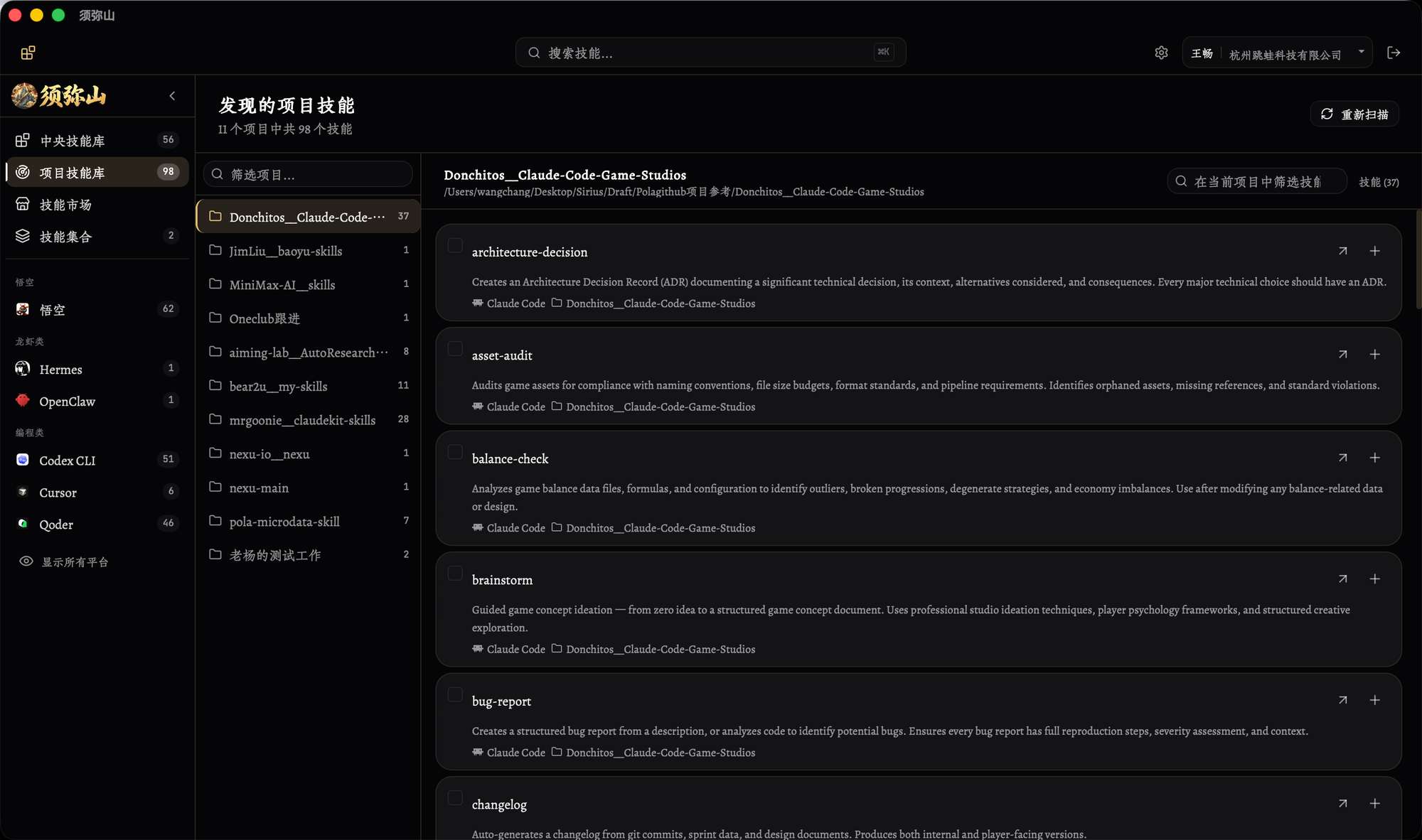This screenshot has width=1422, height=840.
Task: Select the nexu-main project
Action: (309, 488)
